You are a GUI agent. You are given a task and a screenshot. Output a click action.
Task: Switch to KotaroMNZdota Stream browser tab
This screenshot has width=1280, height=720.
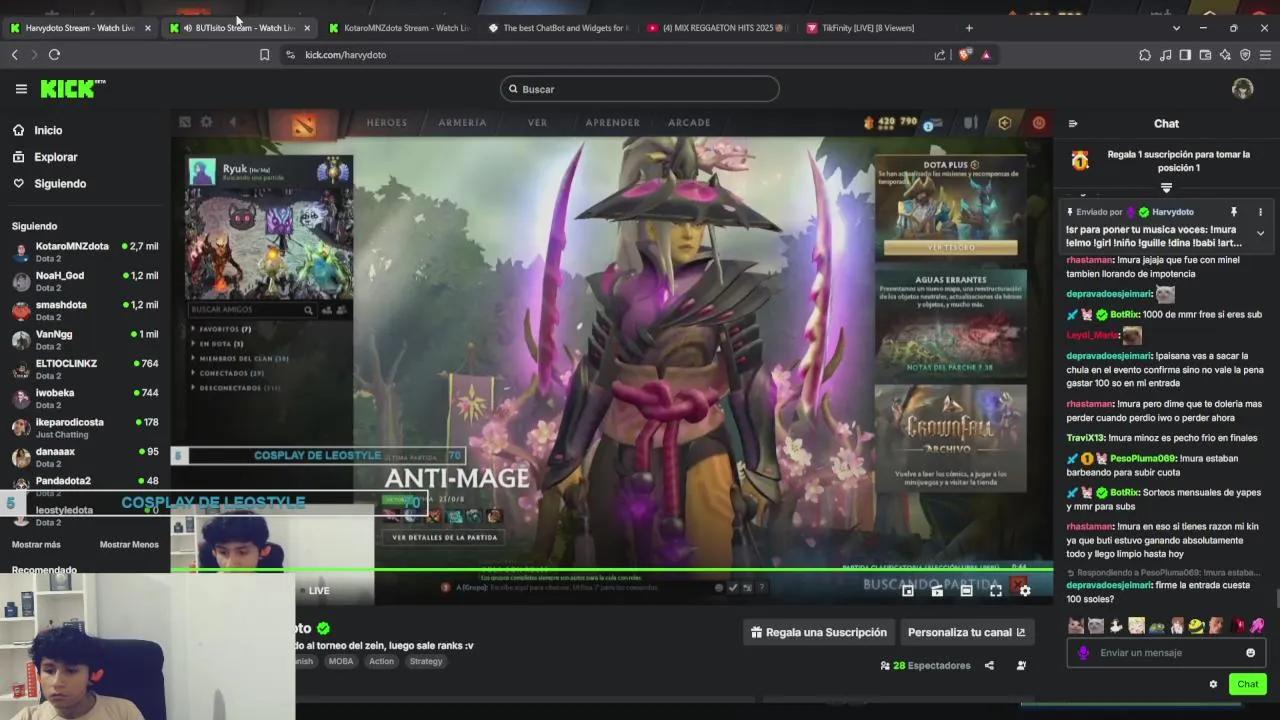400,28
